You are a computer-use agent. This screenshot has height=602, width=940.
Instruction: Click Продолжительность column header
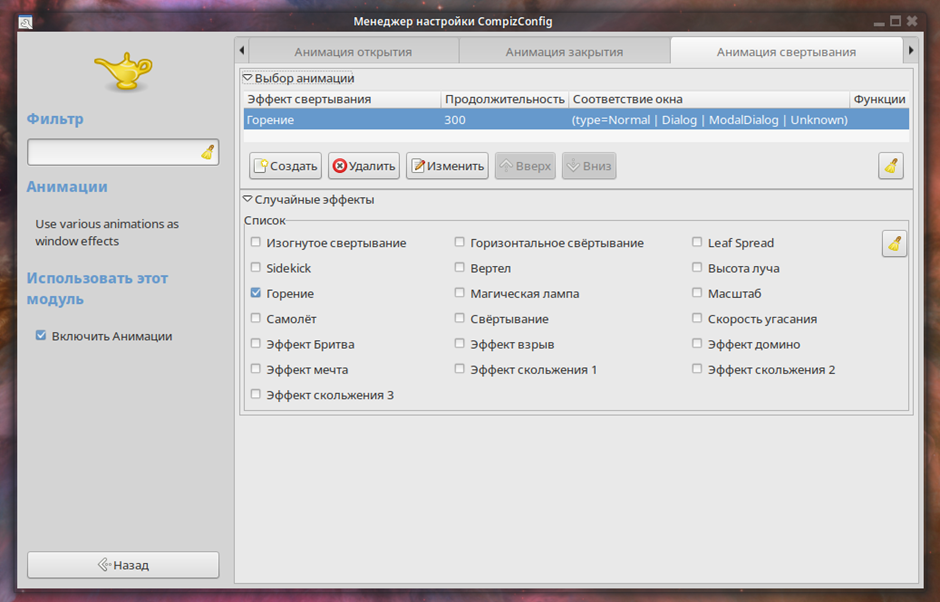(505, 100)
